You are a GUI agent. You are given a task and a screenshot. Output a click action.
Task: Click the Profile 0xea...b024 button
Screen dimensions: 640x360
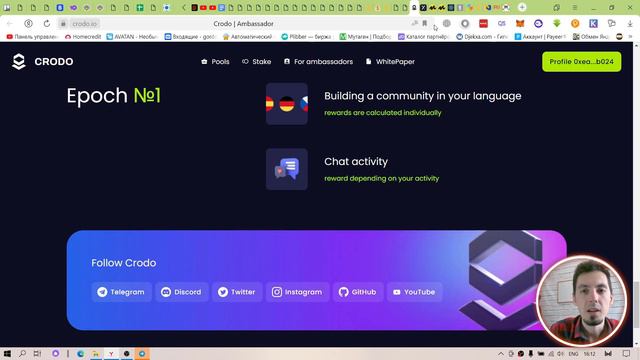pyautogui.click(x=581, y=62)
